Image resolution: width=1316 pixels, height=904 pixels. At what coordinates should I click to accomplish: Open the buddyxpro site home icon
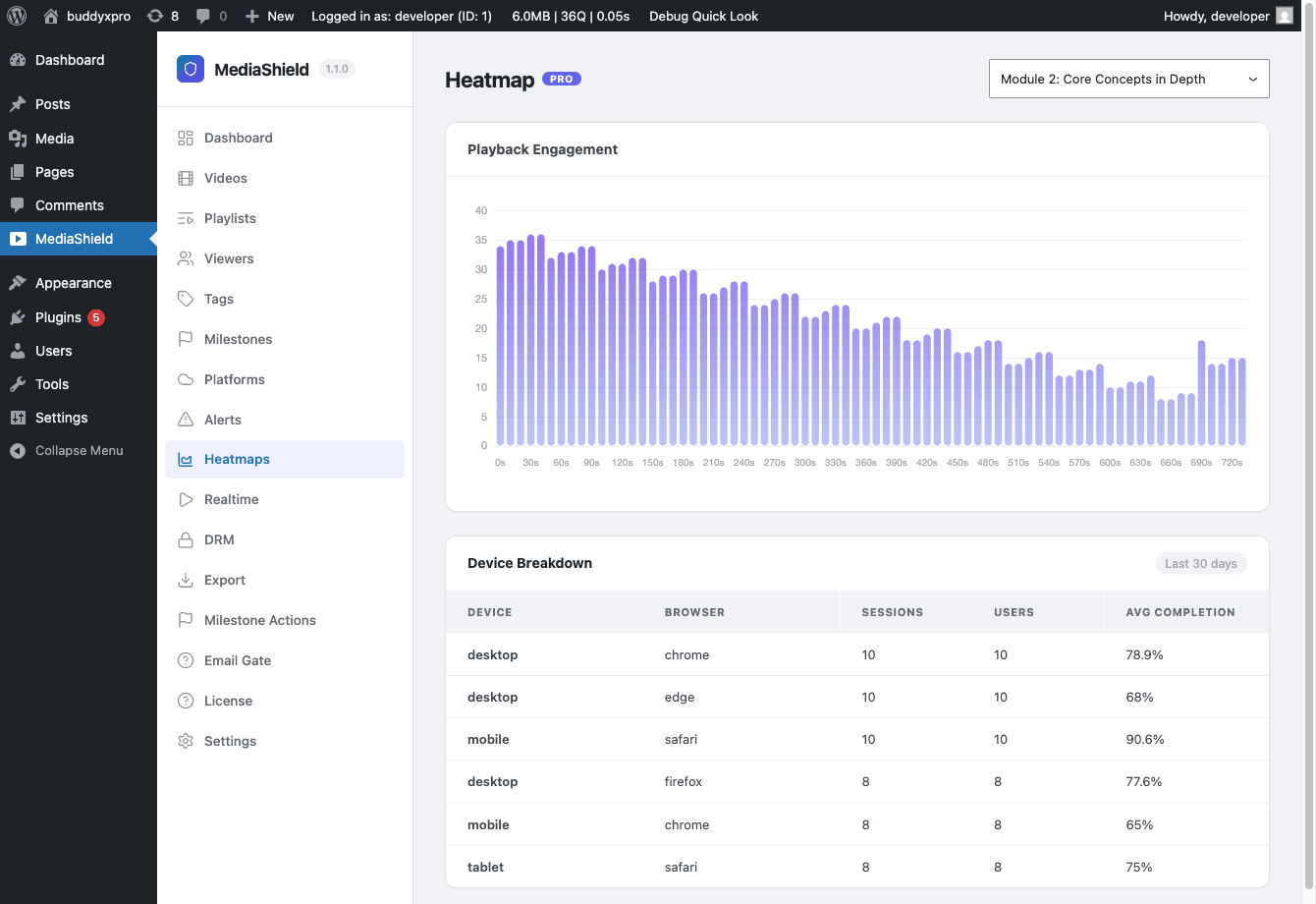[51, 16]
